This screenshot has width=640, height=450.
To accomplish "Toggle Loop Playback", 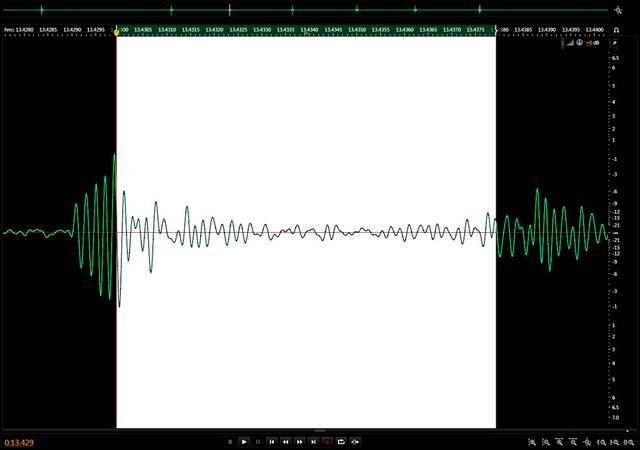I will (341, 442).
